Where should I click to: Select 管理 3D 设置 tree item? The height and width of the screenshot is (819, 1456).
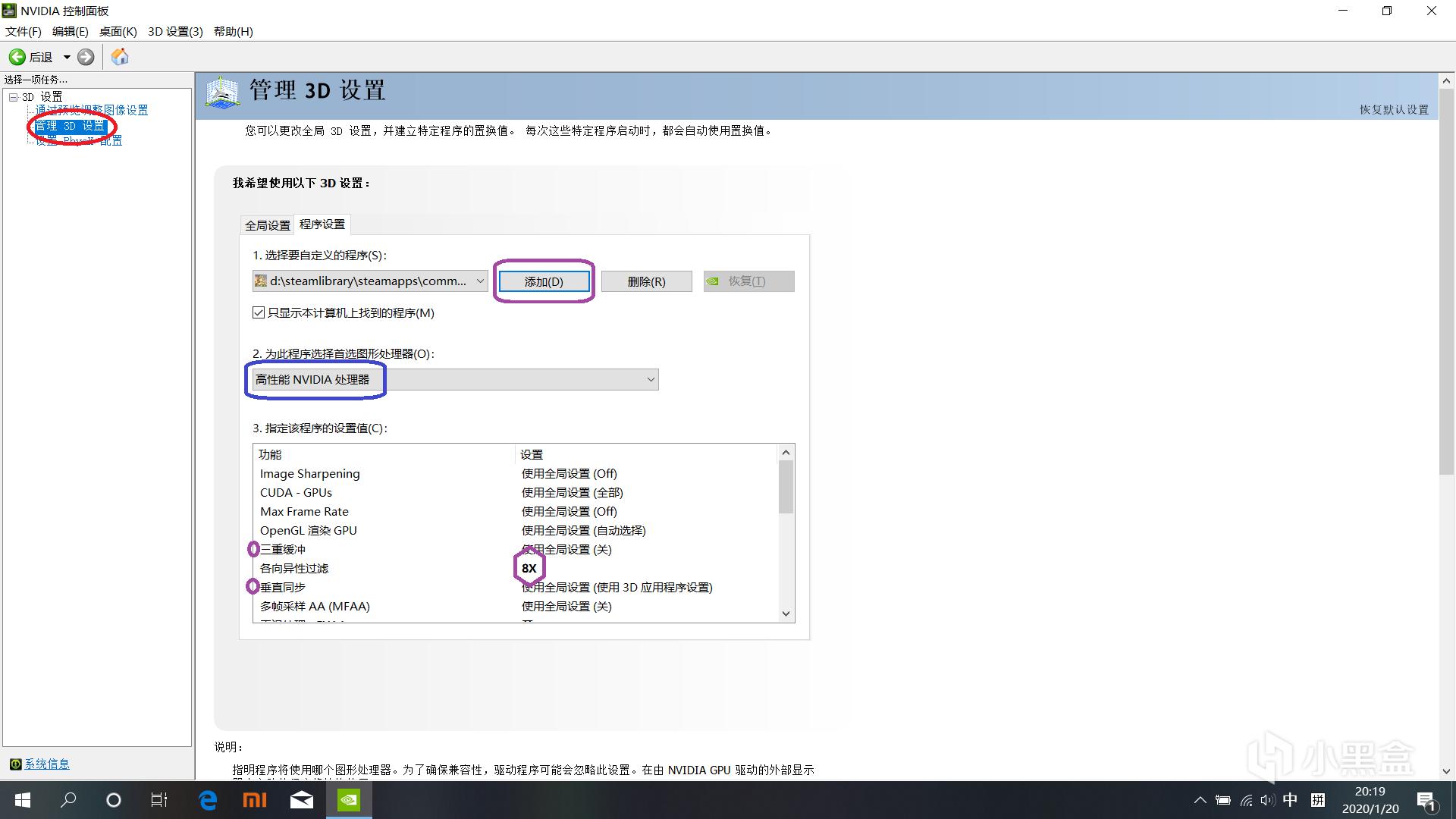tap(70, 126)
